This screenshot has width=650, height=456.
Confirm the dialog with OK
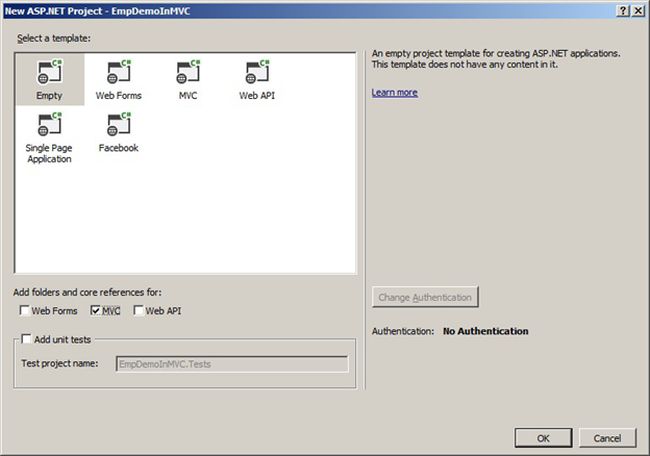coord(543,438)
